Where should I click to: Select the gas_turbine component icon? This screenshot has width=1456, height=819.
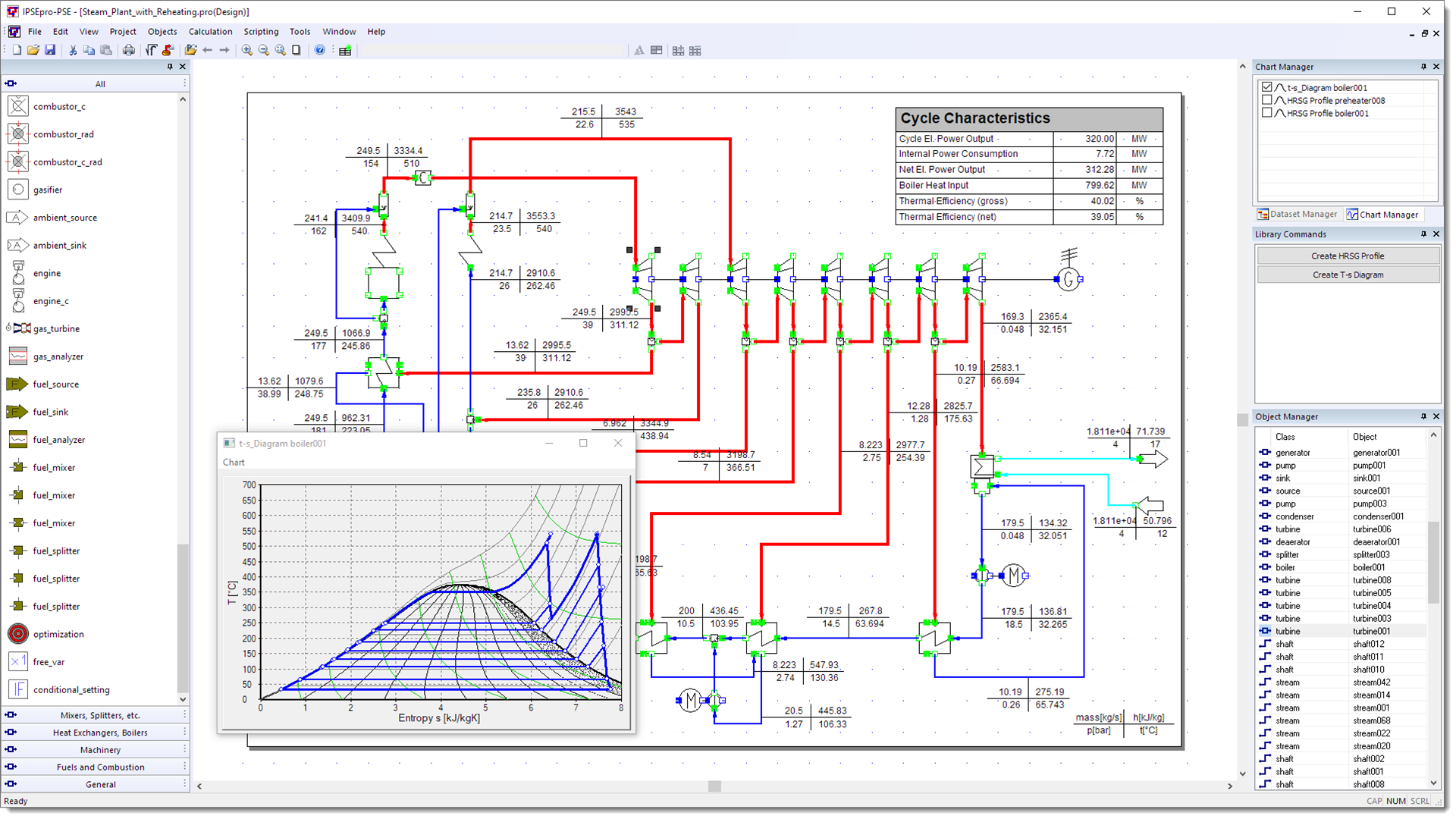20,328
